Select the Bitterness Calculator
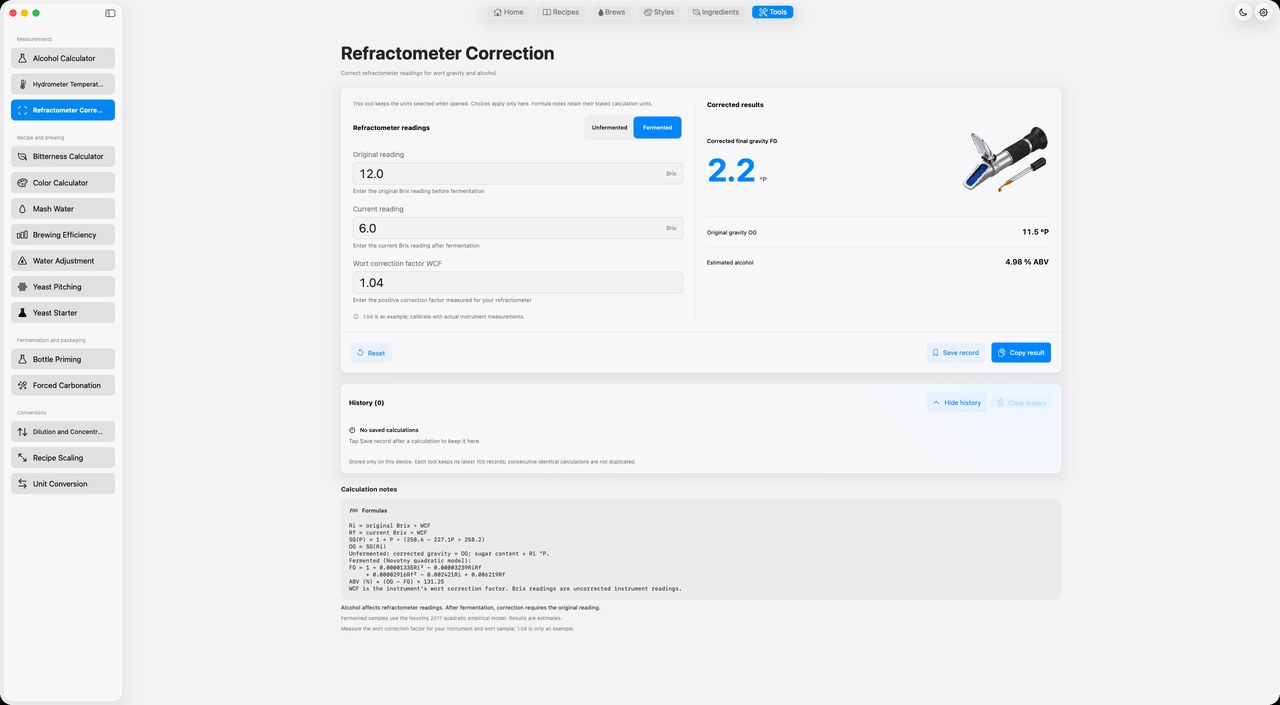This screenshot has width=1280, height=705. point(63,156)
